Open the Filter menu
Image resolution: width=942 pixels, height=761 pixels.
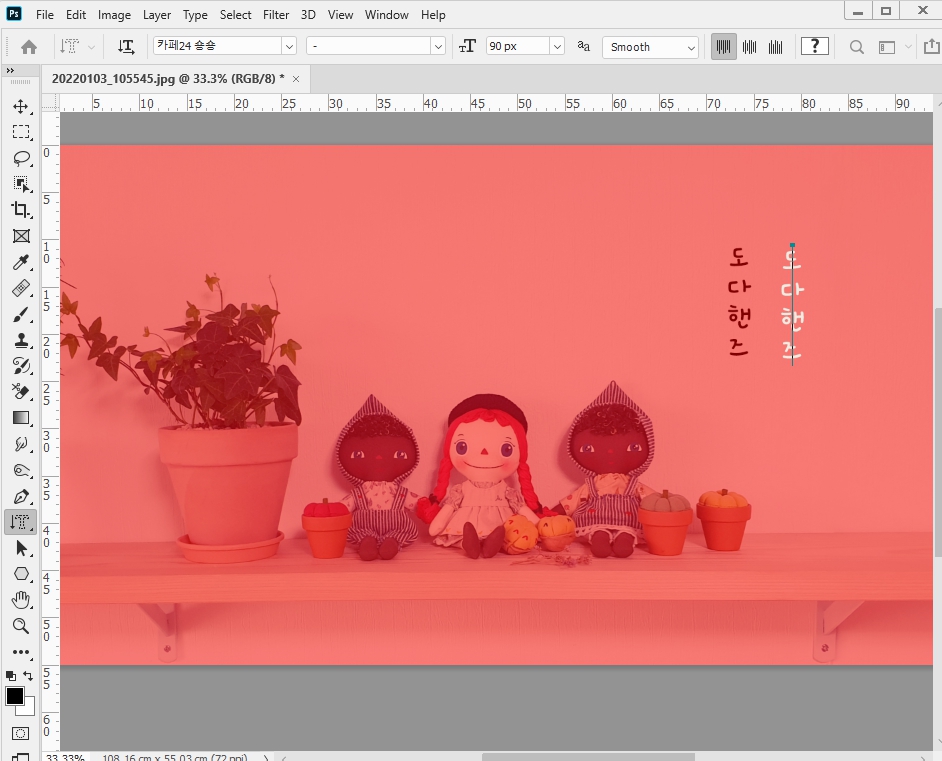pos(276,15)
